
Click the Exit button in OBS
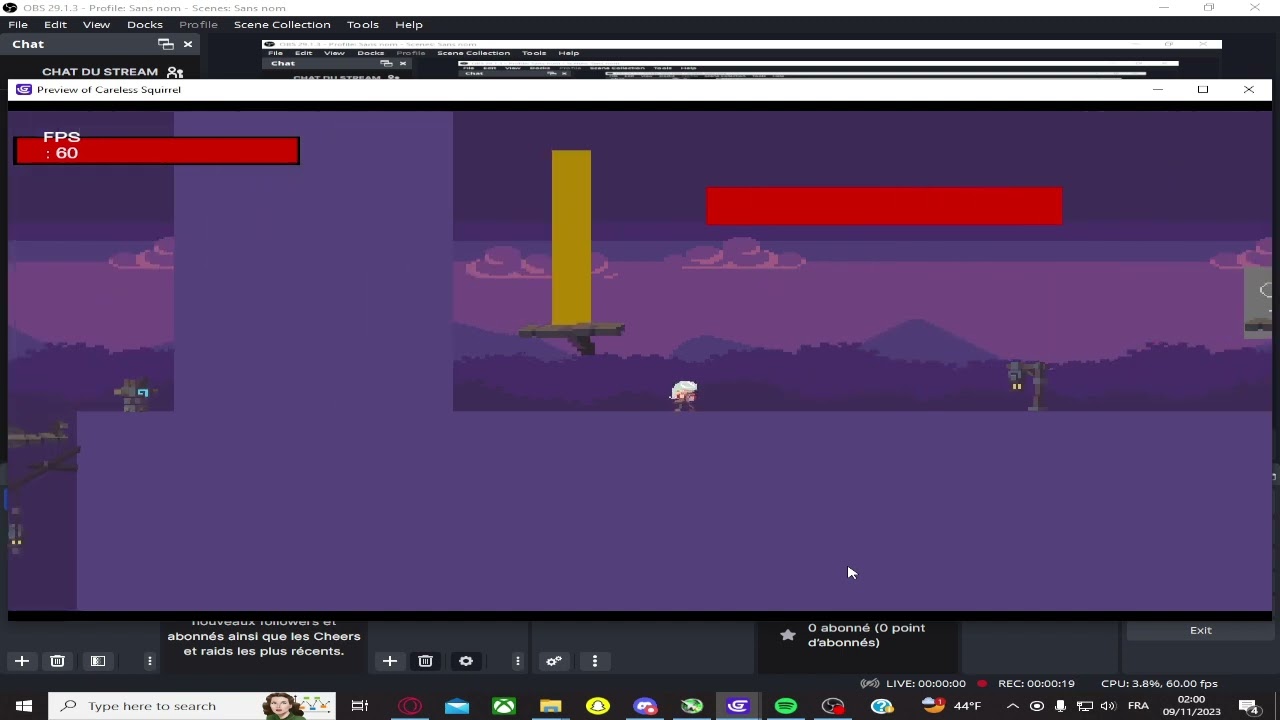point(1201,630)
